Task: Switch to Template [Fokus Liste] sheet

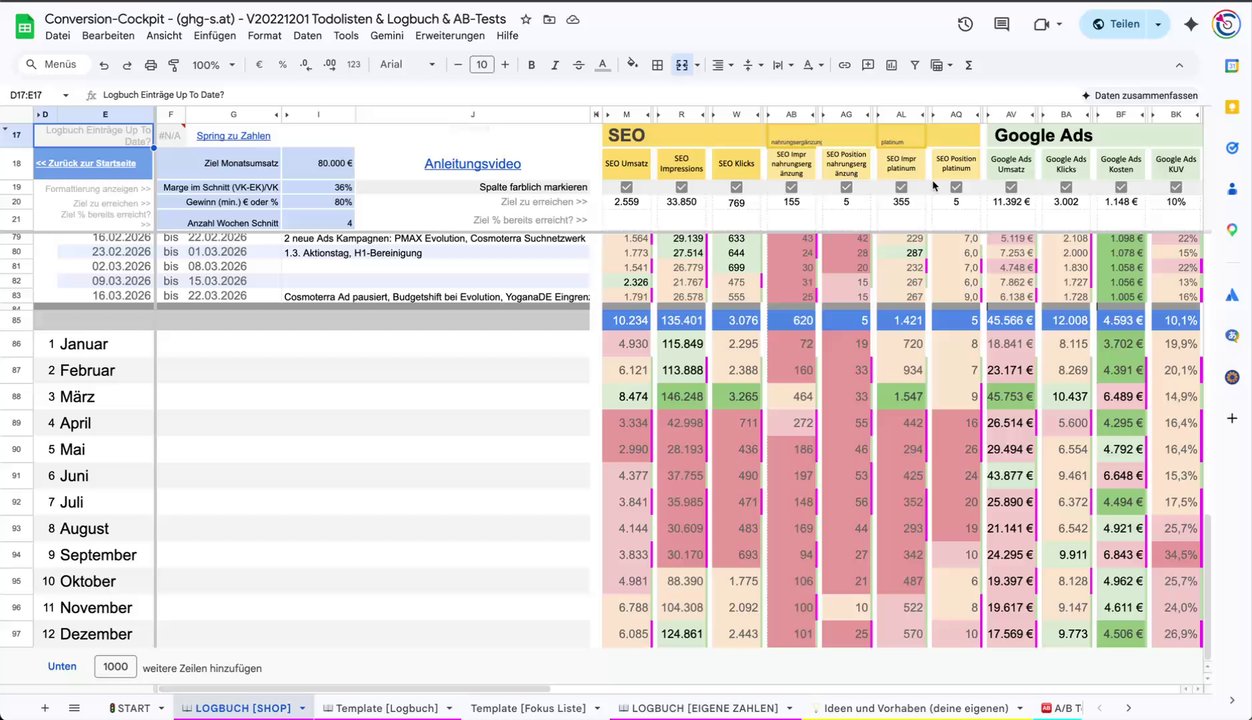Action: (x=528, y=708)
